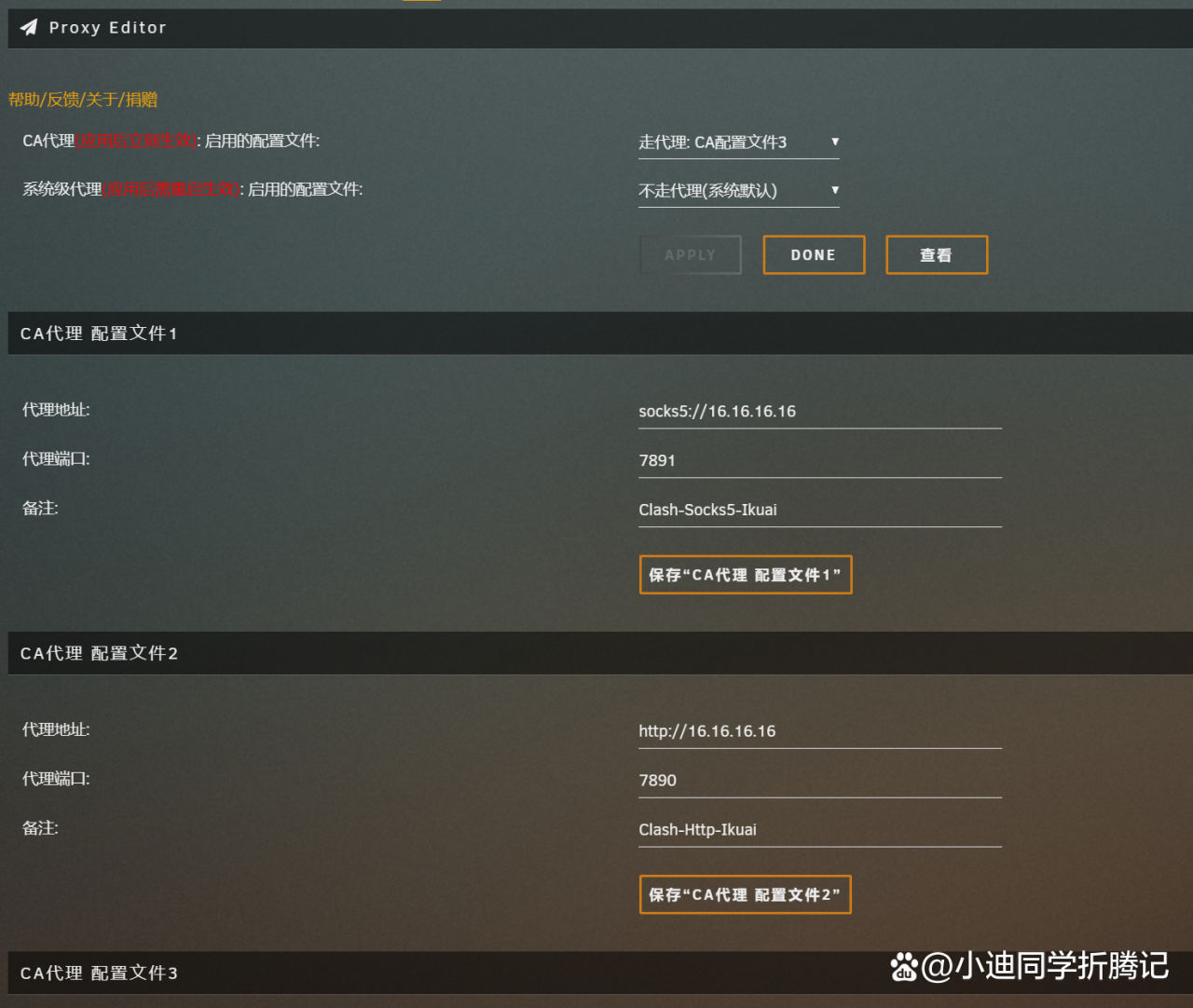Click the CA代理 配置文件3 section header
1193x1008 pixels.
tap(600, 973)
